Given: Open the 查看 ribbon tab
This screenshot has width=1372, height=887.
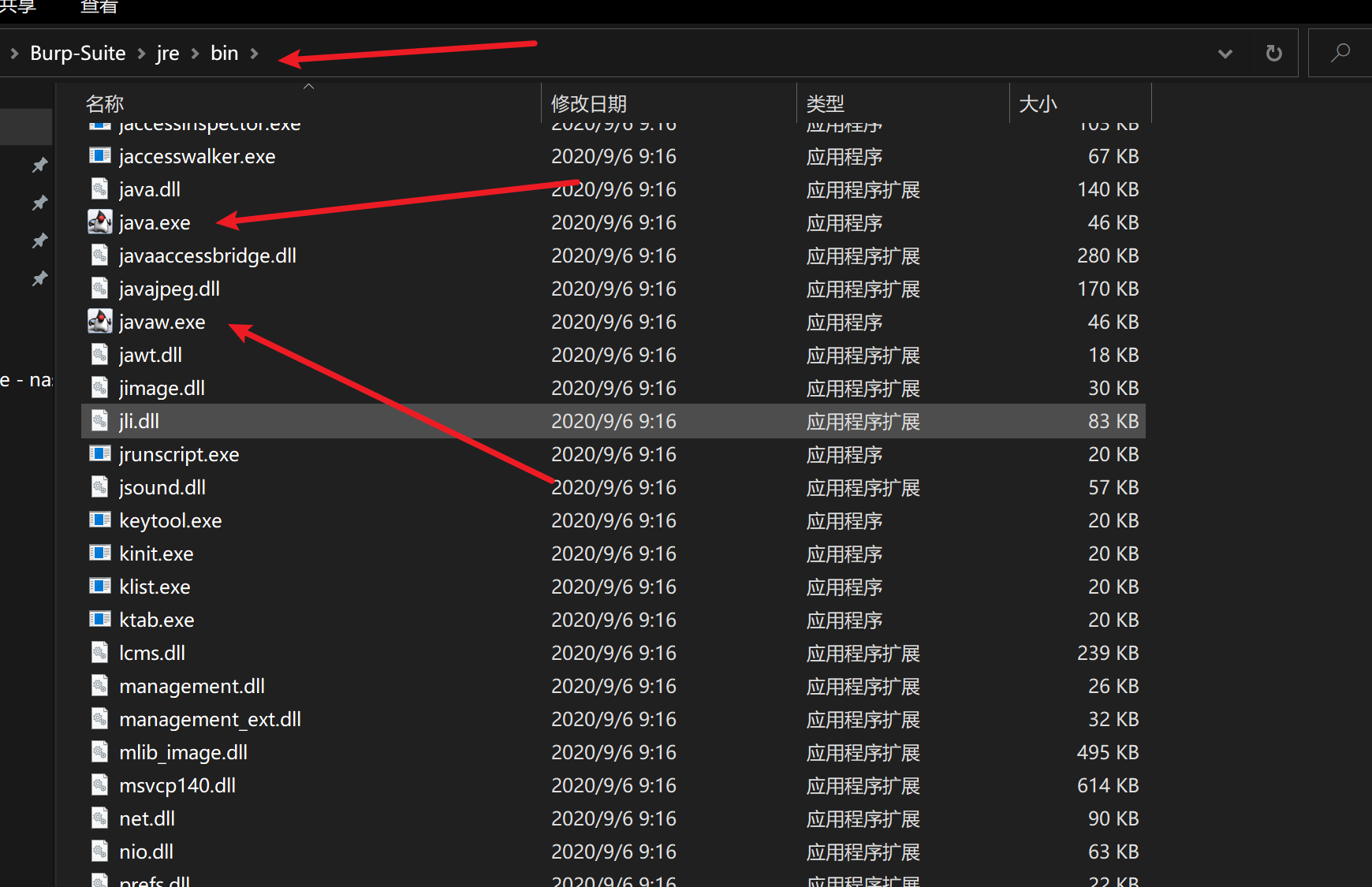Looking at the screenshot, I should (99, 6).
